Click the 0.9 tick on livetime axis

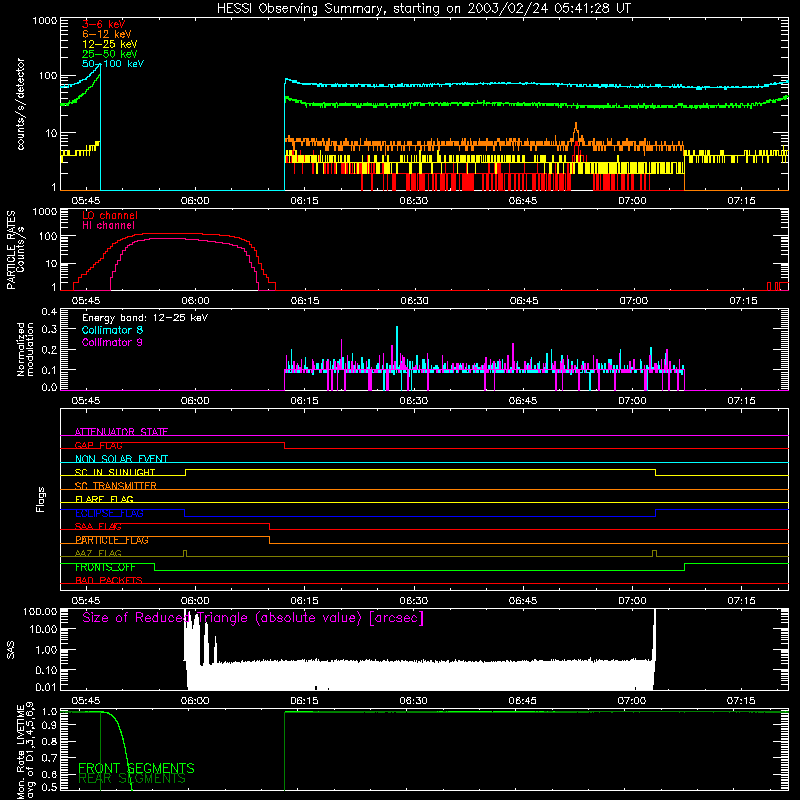pos(49,726)
